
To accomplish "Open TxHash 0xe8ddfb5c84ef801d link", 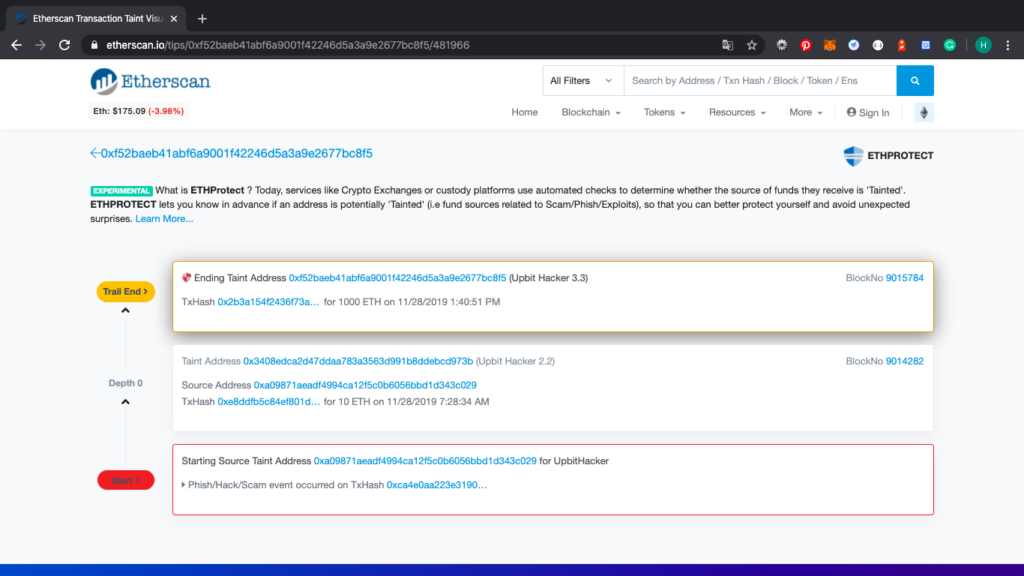I will [x=269, y=402].
